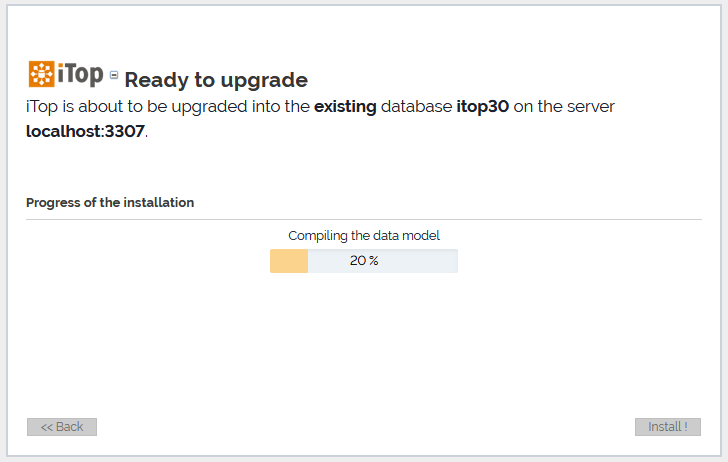Viewport: 728px width, 462px height.
Task: Select the database name itop30
Action: (483, 106)
